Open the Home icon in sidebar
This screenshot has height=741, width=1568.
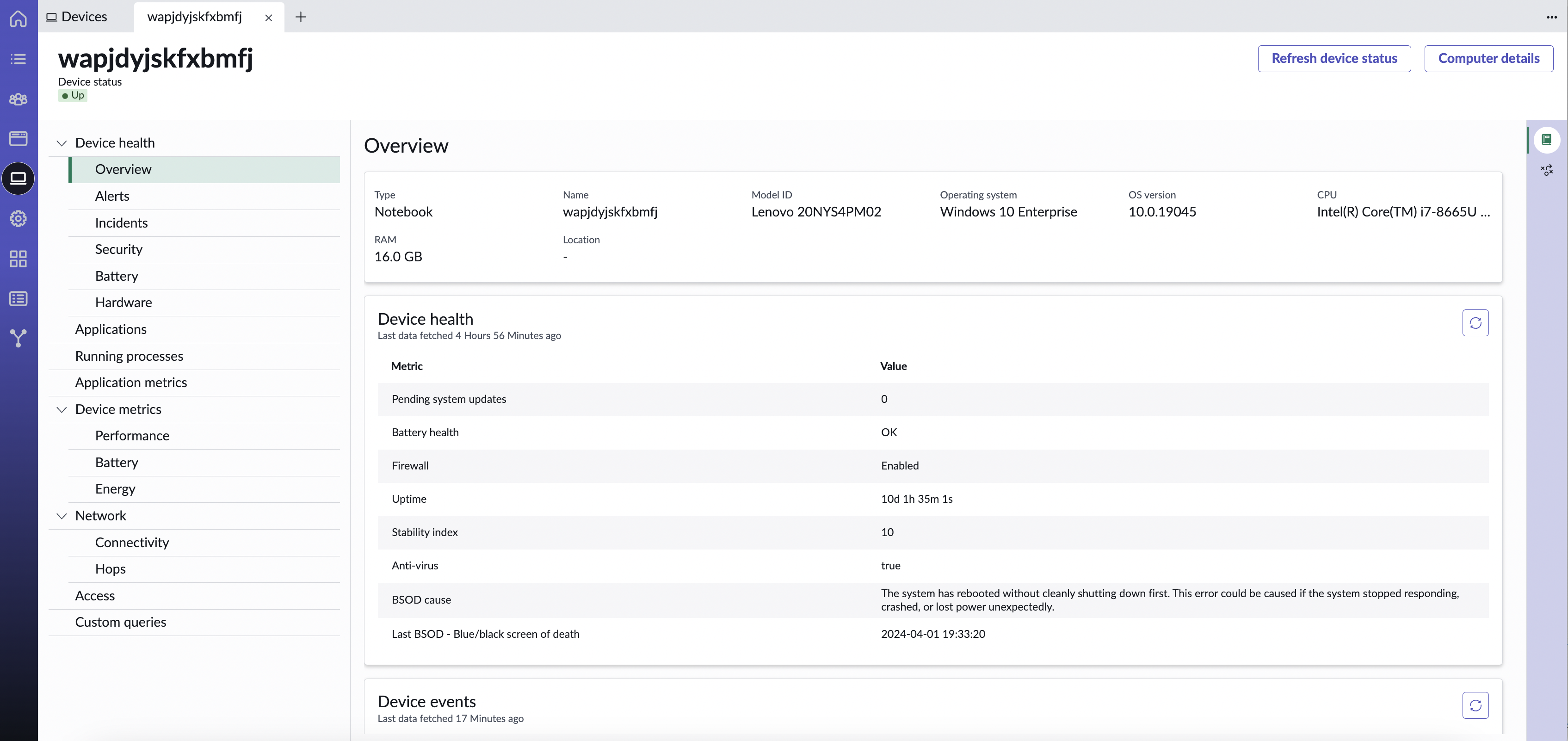18,18
